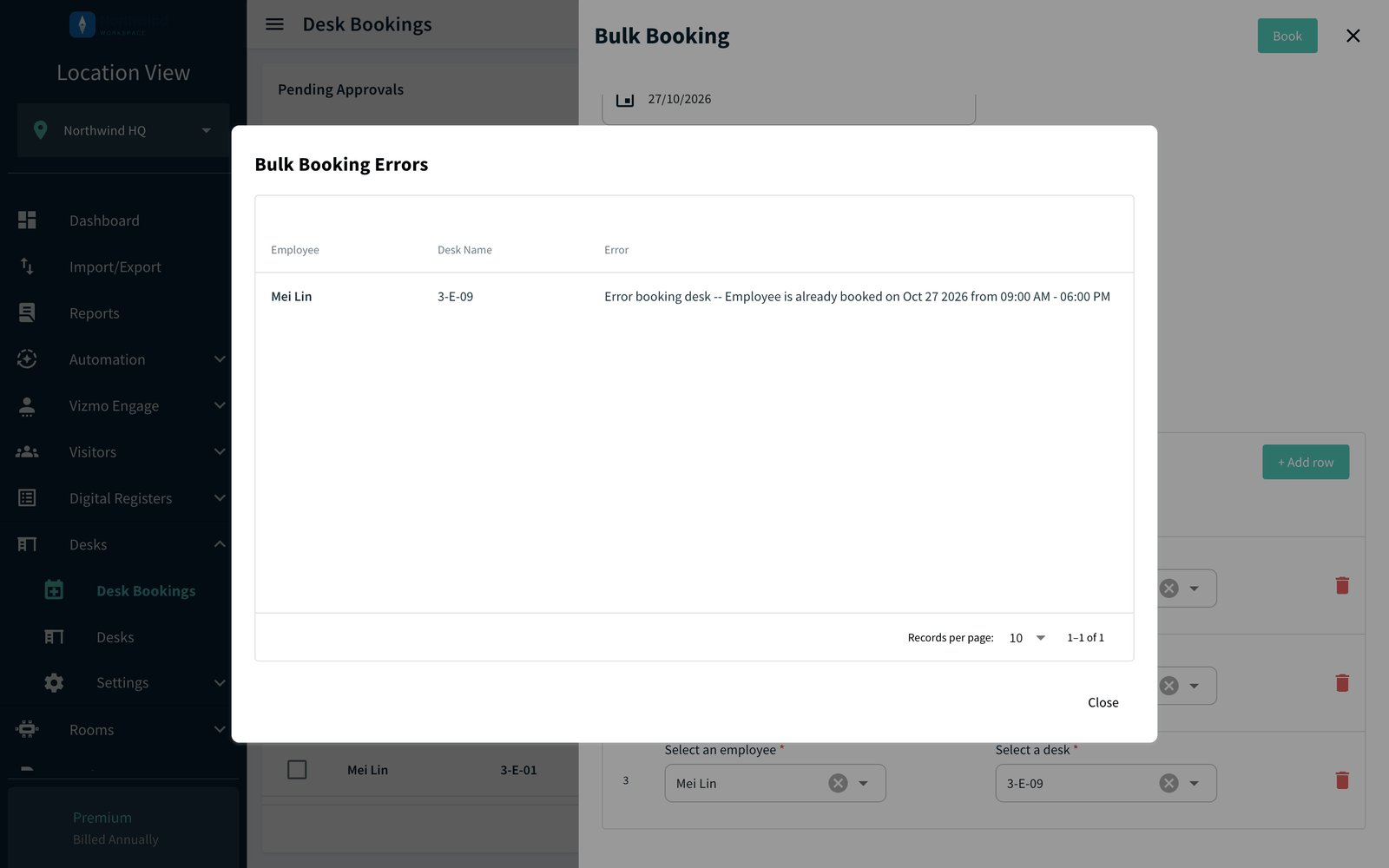The width and height of the screenshot is (1389, 868).
Task: Click the Automation icon
Action: (27, 359)
